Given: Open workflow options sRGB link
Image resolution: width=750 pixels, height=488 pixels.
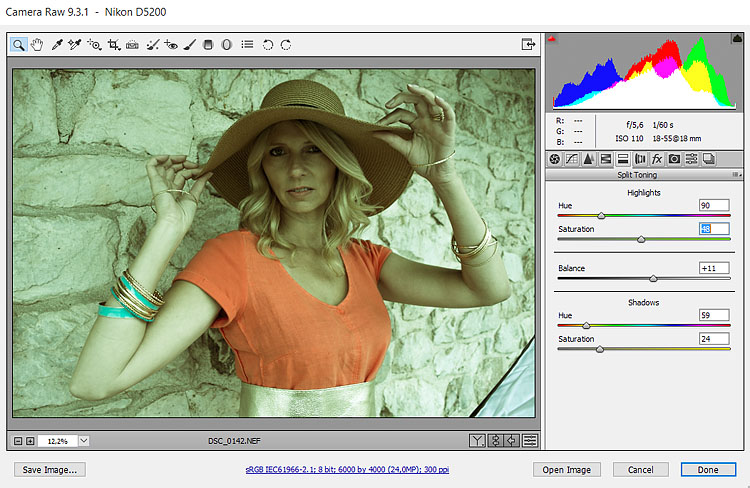Looking at the screenshot, I should [345, 469].
